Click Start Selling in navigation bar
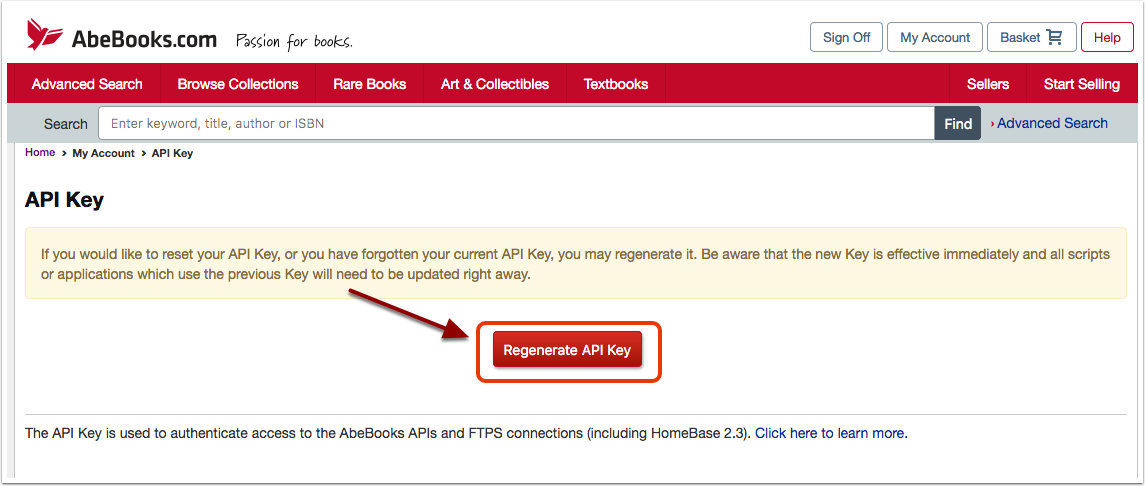Screen dimensions: 1145x486 1081,84
